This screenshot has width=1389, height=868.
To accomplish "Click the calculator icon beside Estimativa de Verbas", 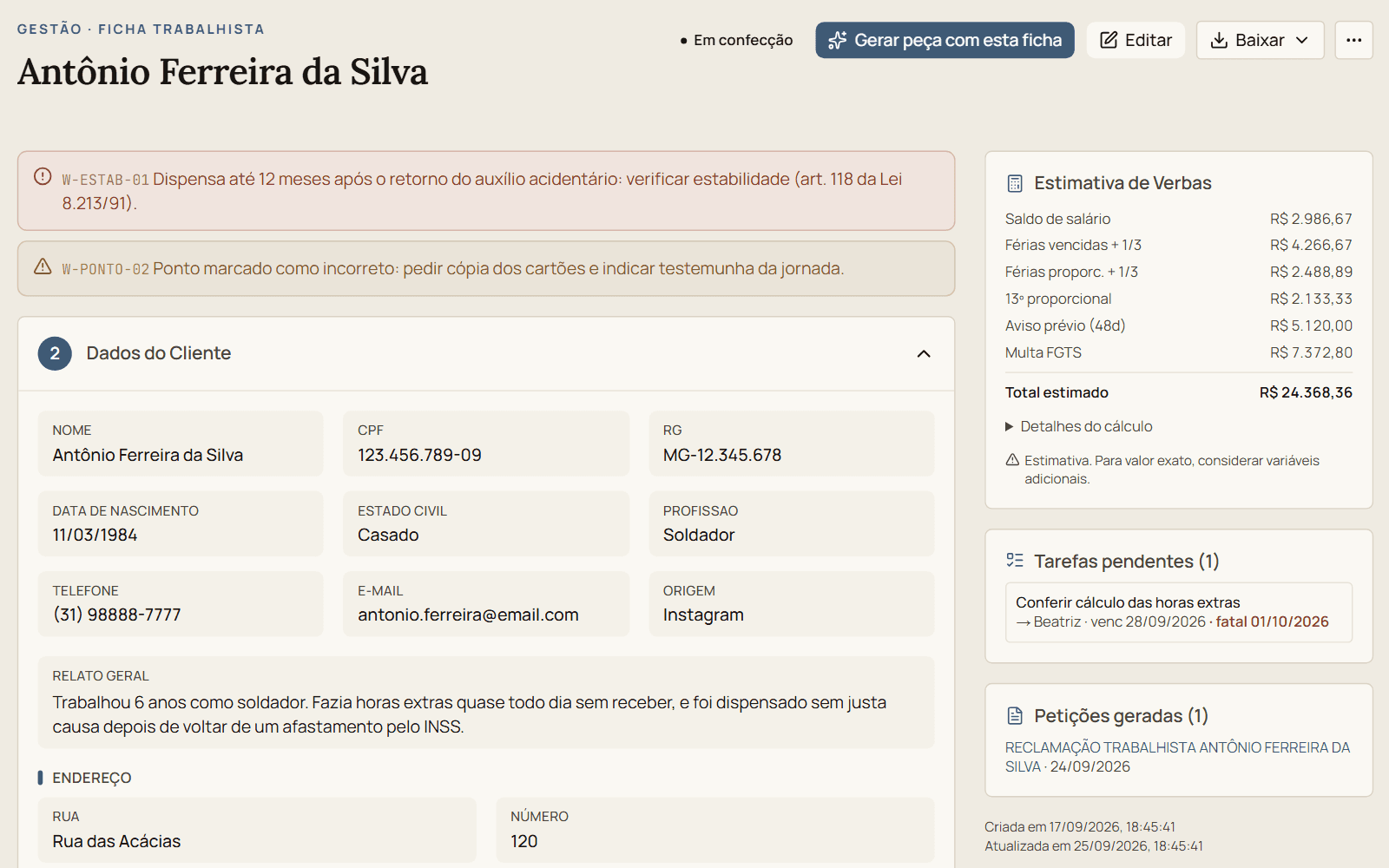I will (x=1015, y=183).
